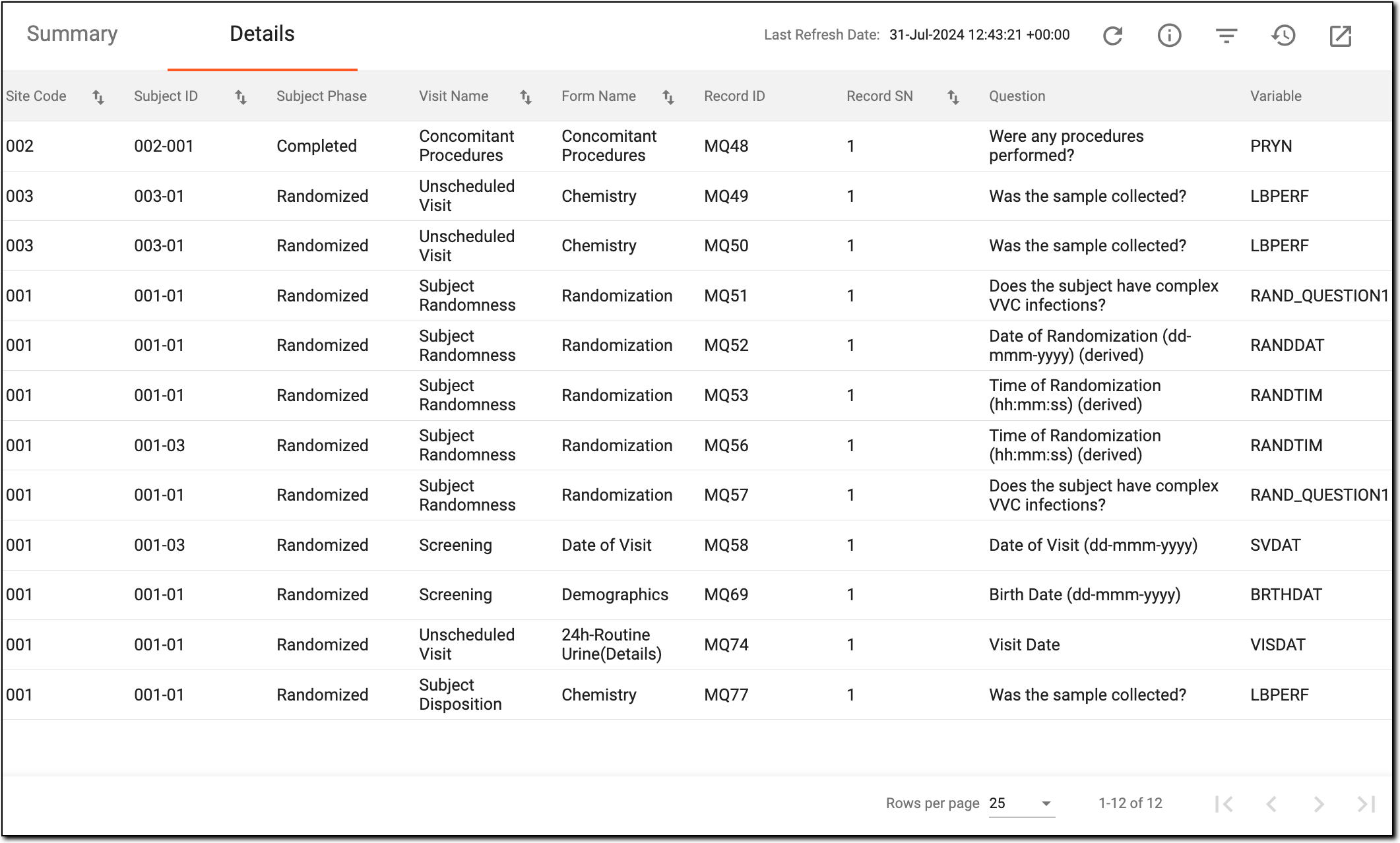Screen dimensions: 1400x843
Task: Select record ID MQ49
Action: tap(726, 196)
